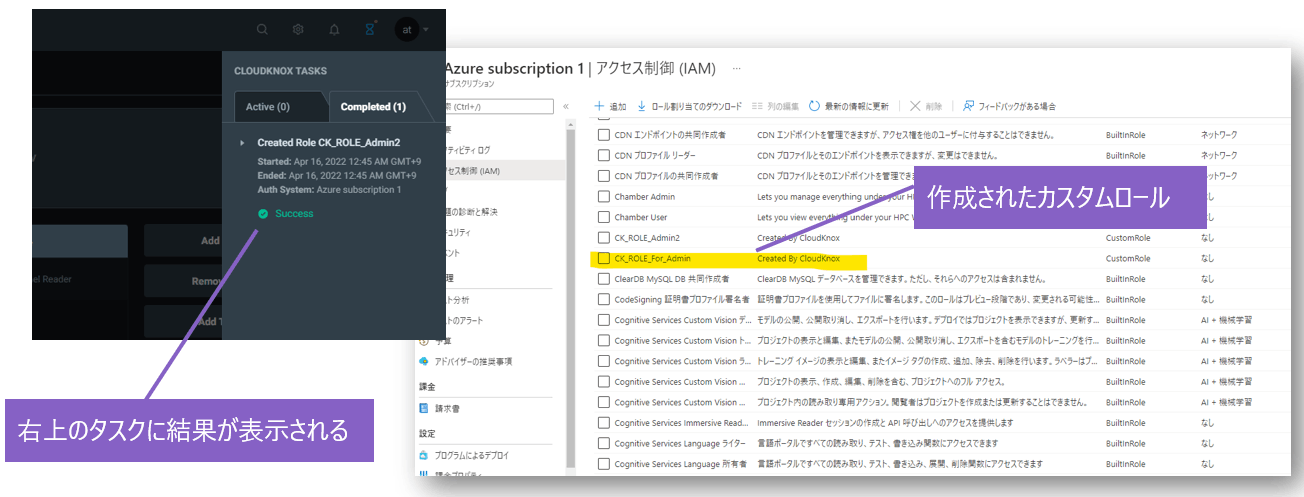
Task: Click the CK_ROLE_Admin2 role name
Action: [647, 238]
